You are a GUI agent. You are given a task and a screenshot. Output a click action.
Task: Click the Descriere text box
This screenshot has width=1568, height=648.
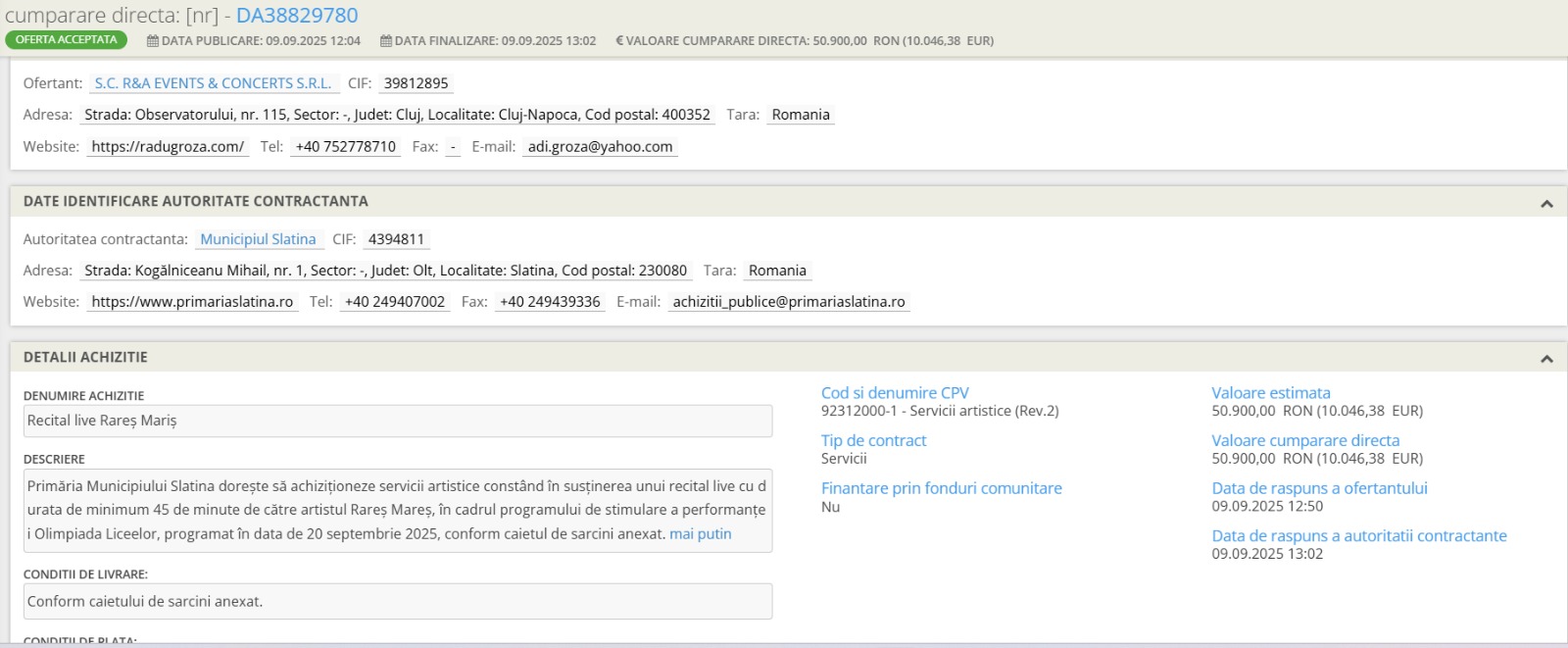397,511
